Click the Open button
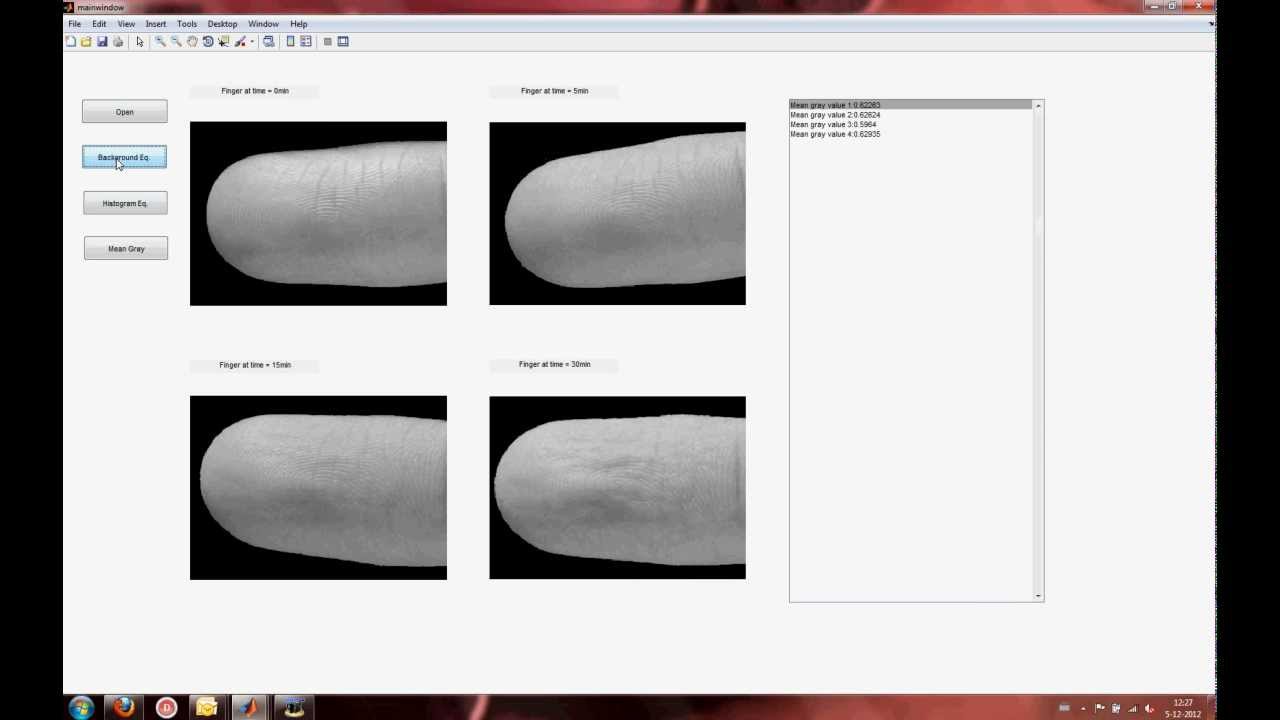Screen dimensions: 1280x720 point(125,112)
